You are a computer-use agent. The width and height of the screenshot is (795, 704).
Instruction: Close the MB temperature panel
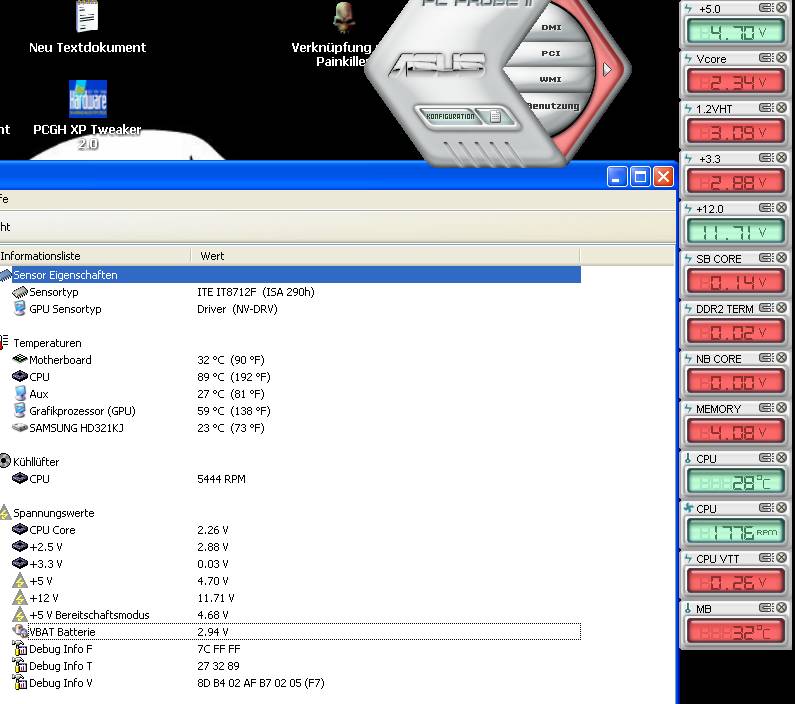click(x=781, y=608)
